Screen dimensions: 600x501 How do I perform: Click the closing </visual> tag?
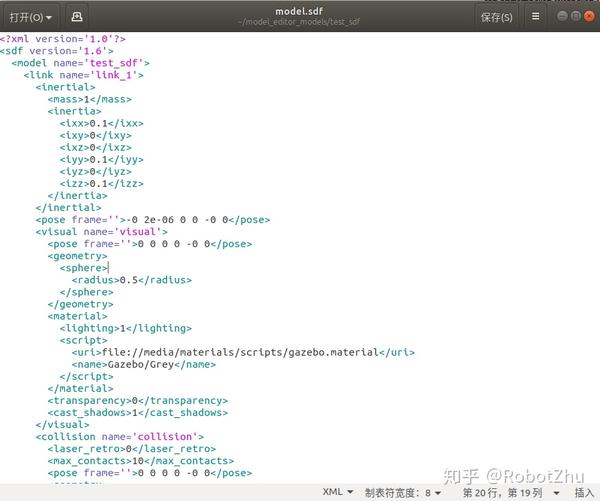tap(62, 424)
